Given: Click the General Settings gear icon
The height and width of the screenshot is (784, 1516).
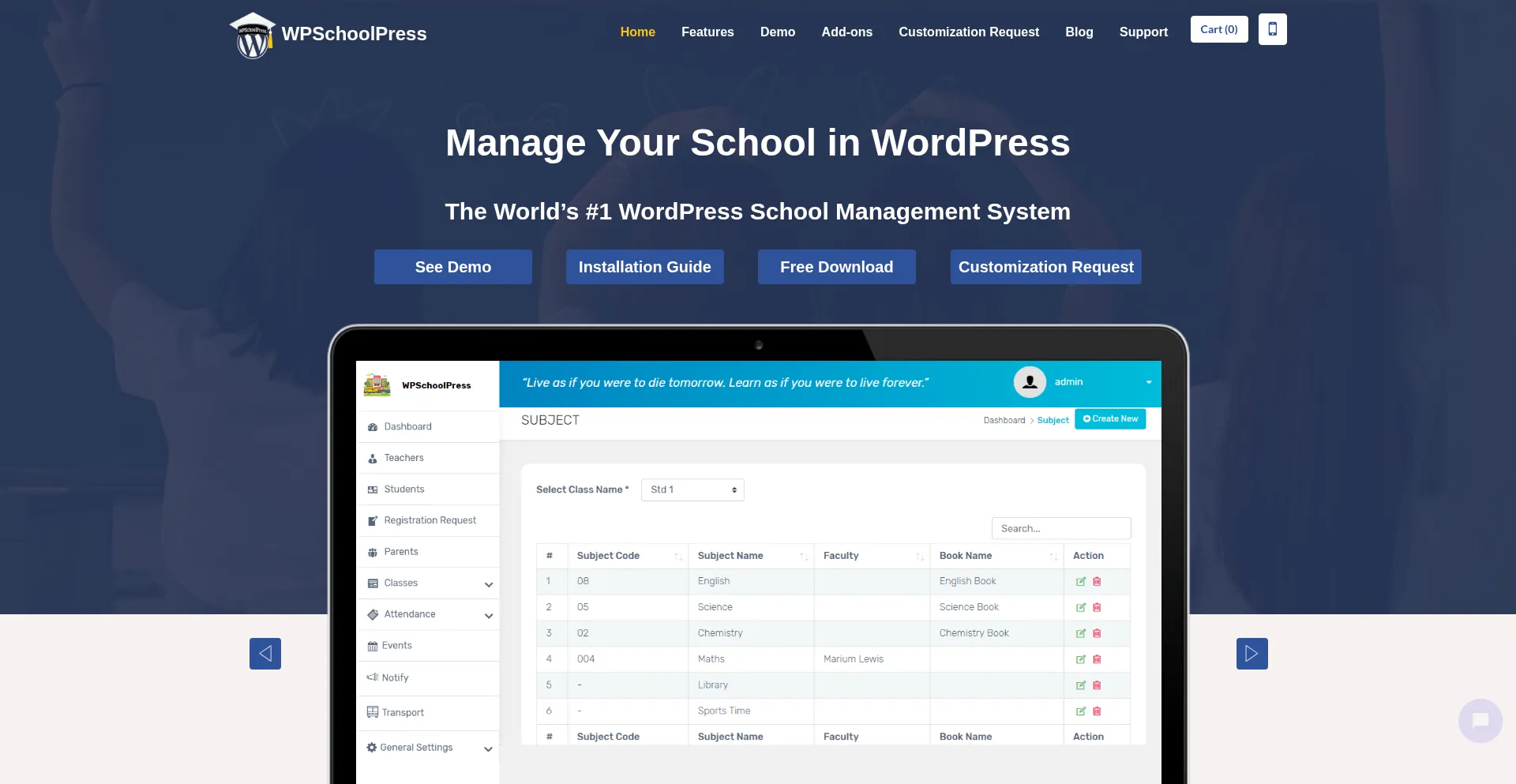Looking at the screenshot, I should 372,748.
